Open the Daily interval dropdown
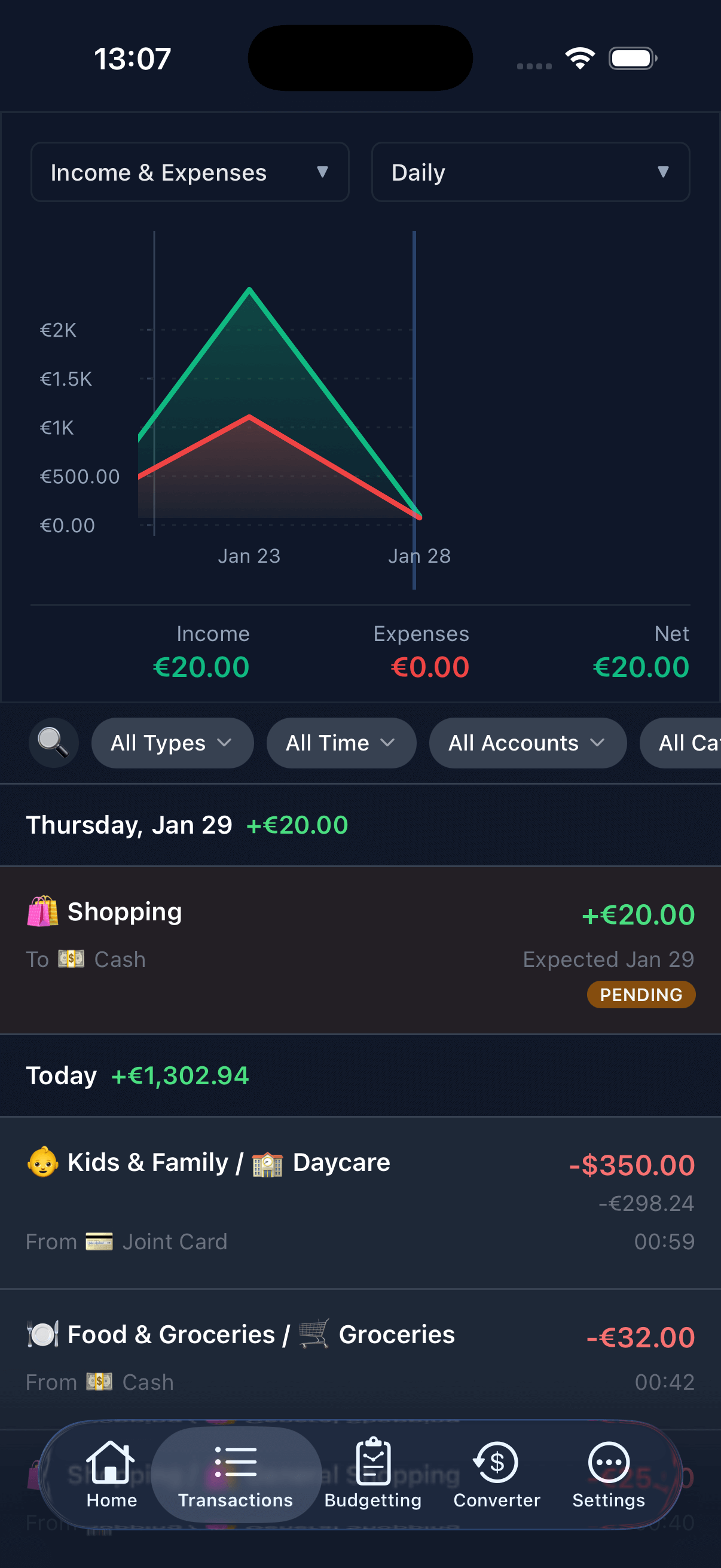This screenshot has height=1568, width=721. point(528,172)
